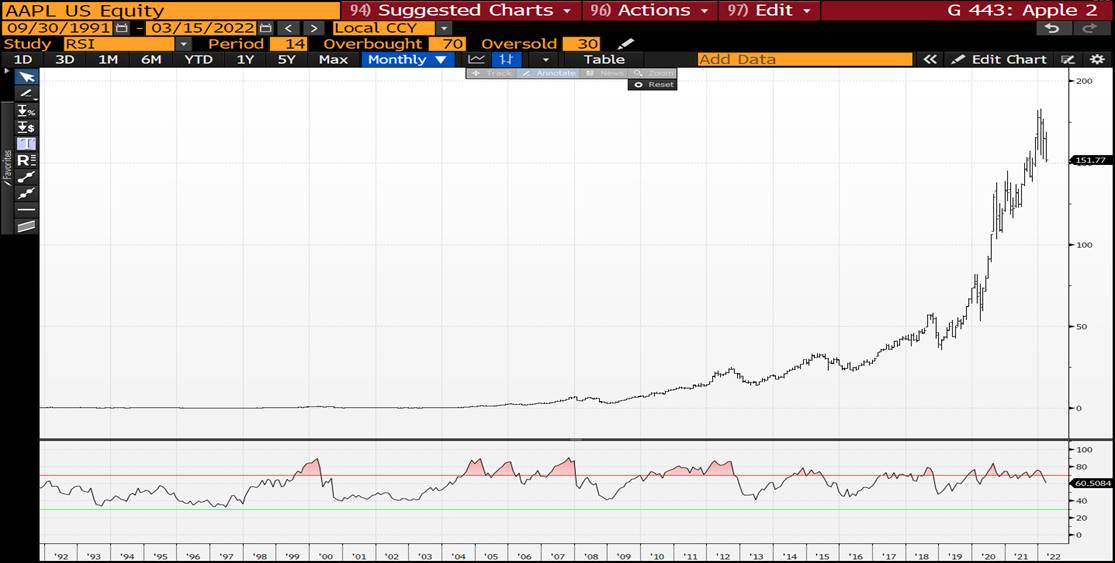The width and height of the screenshot is (1115, 563).
Task: Open the end date calendar picker
Action: click(x=265, y=28)
